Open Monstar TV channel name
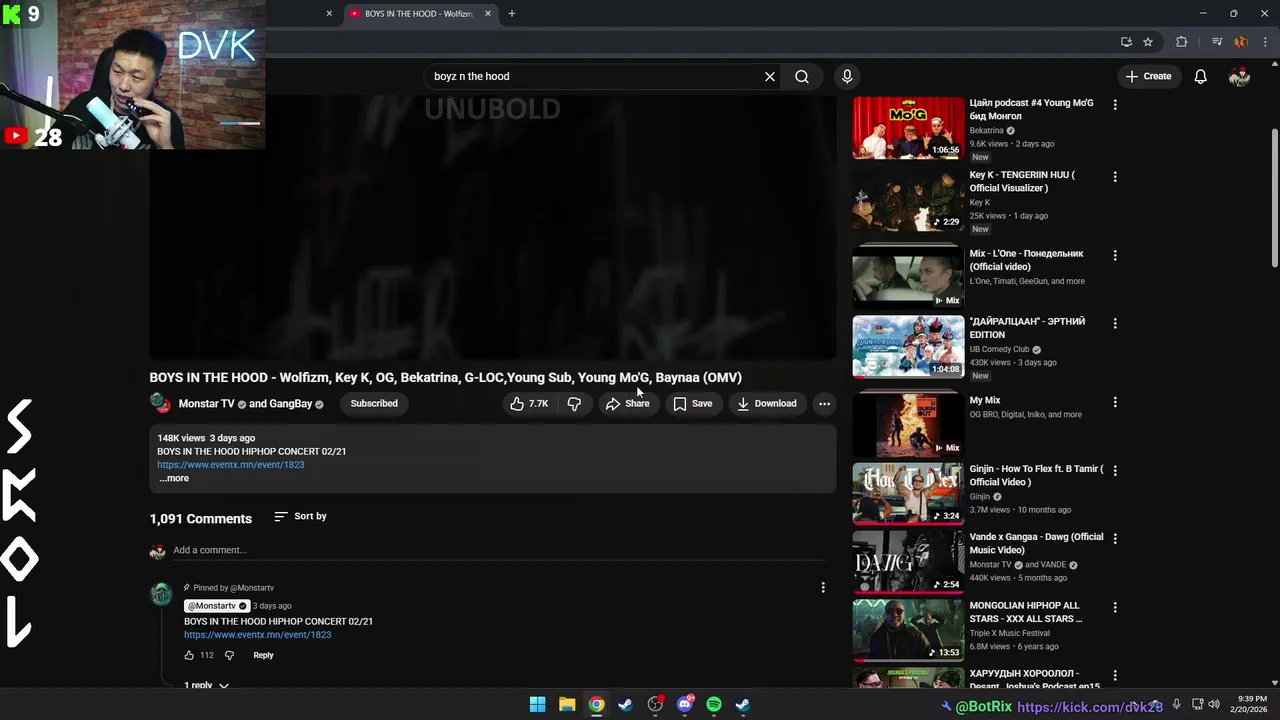Image resolution: width=1280 pixels, height=720 pixels. pos(206,404)
